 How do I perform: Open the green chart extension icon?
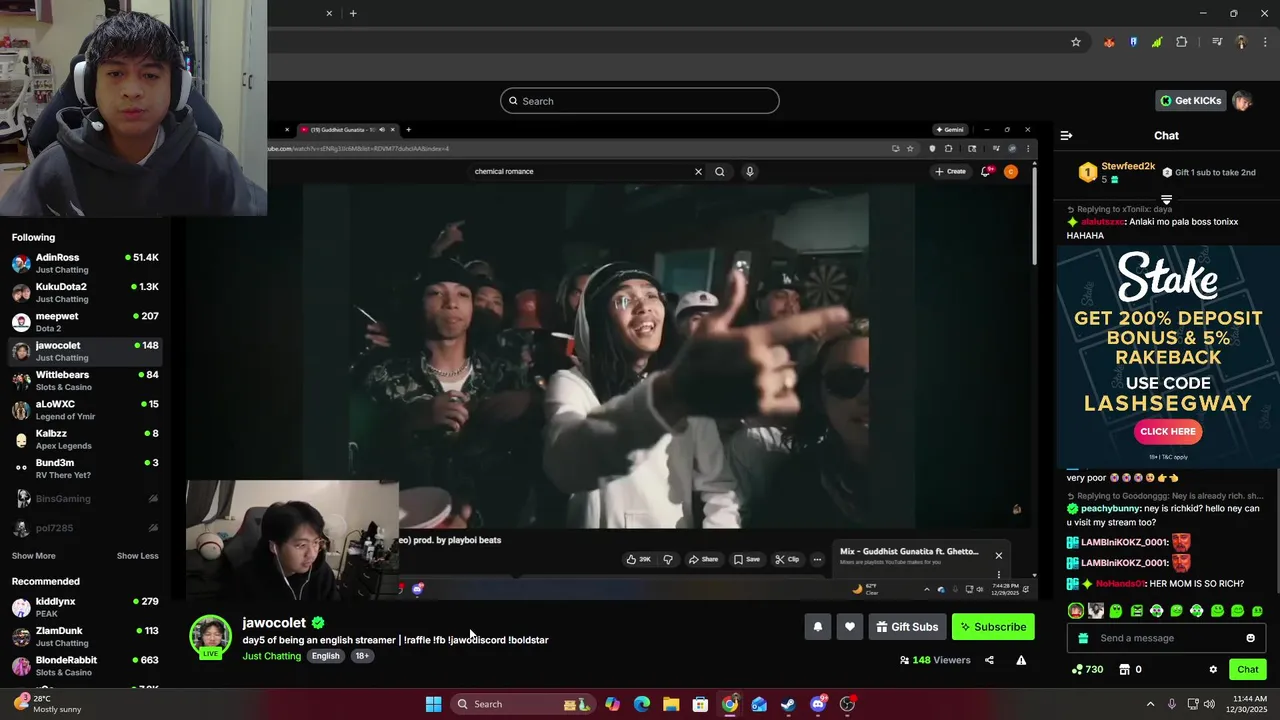[1157, 42]
